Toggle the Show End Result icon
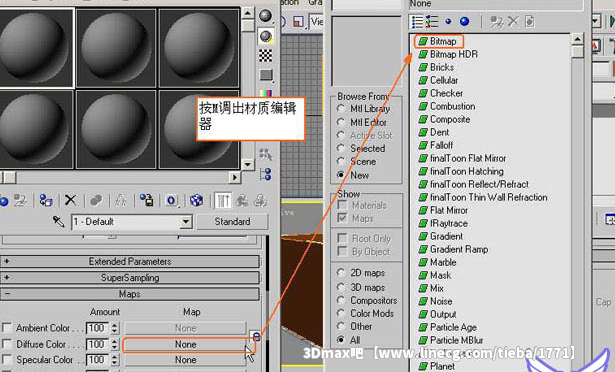The image size is (615, 372). coord(223,201)
